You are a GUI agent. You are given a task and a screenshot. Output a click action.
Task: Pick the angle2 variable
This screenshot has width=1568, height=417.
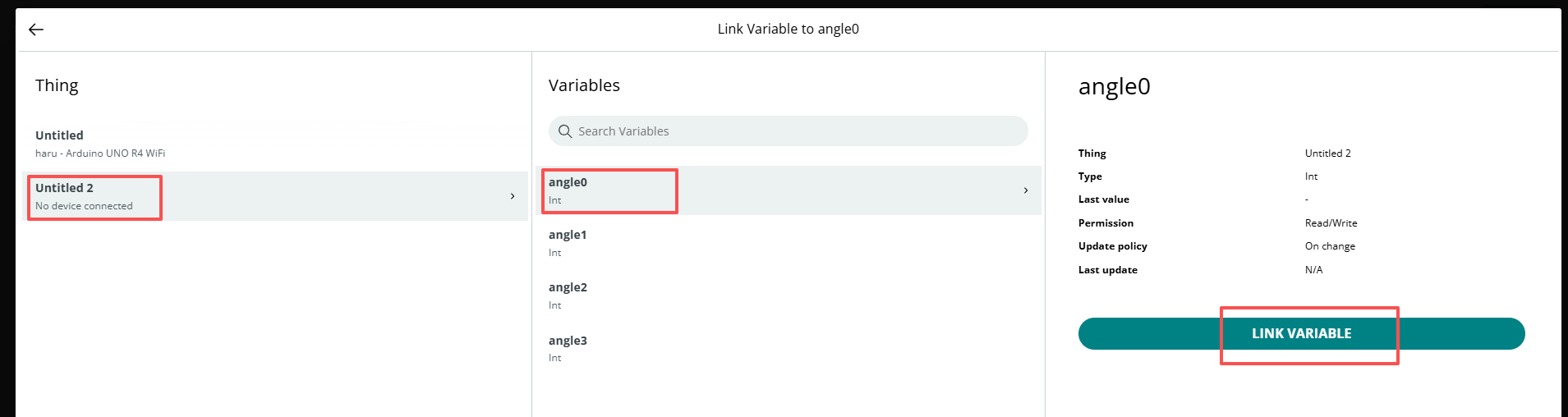click(789, 296)
